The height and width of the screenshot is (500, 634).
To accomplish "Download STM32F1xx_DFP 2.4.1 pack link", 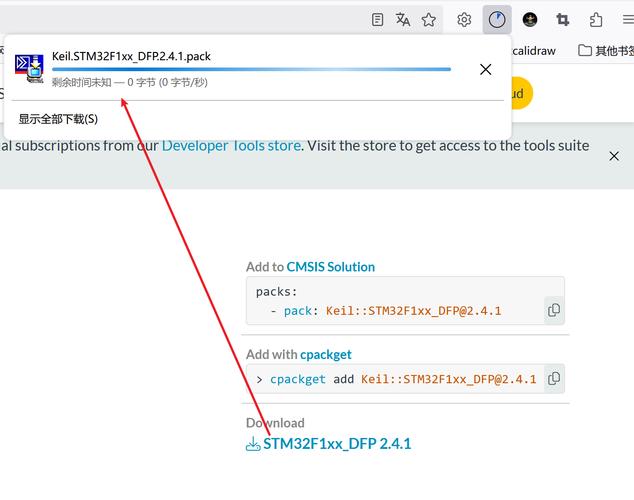I will click(x=337, y=444).
